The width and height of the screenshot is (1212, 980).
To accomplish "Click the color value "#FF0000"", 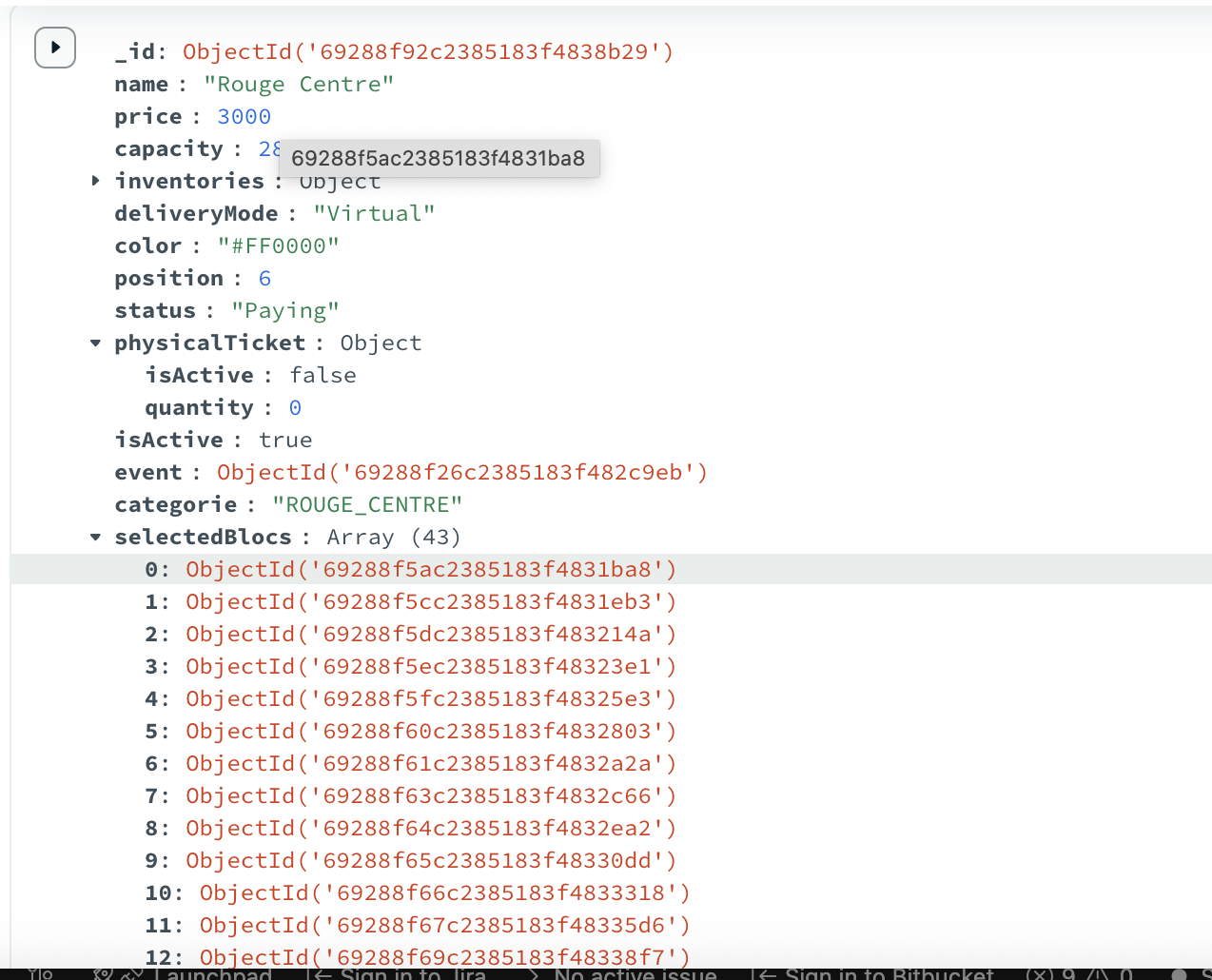I will pos(278,246).
